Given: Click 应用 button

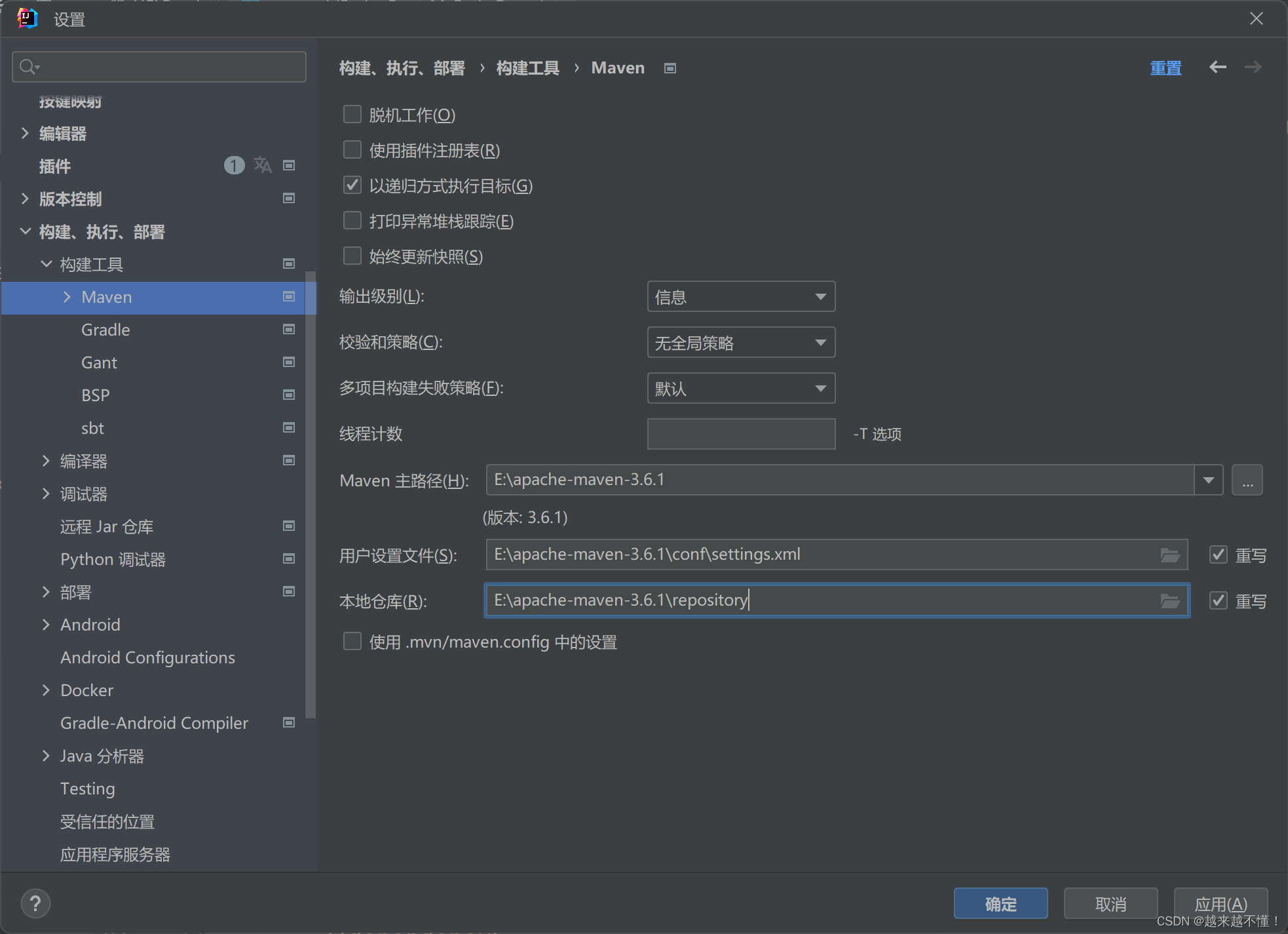Looking at the screenshot, I should [1221, 904].
